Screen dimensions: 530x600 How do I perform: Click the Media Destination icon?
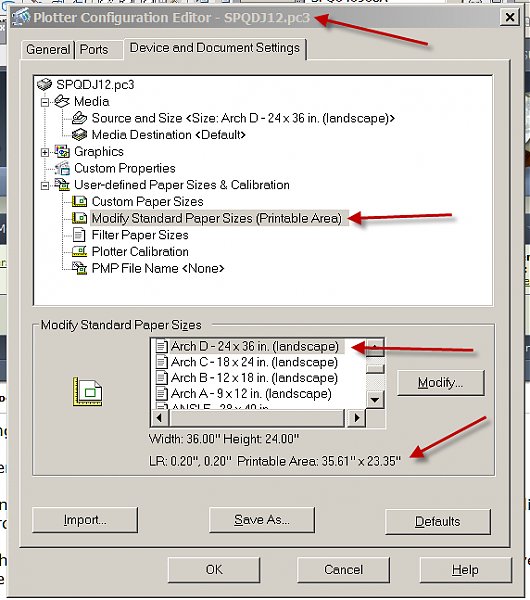[x=79, y=135]
